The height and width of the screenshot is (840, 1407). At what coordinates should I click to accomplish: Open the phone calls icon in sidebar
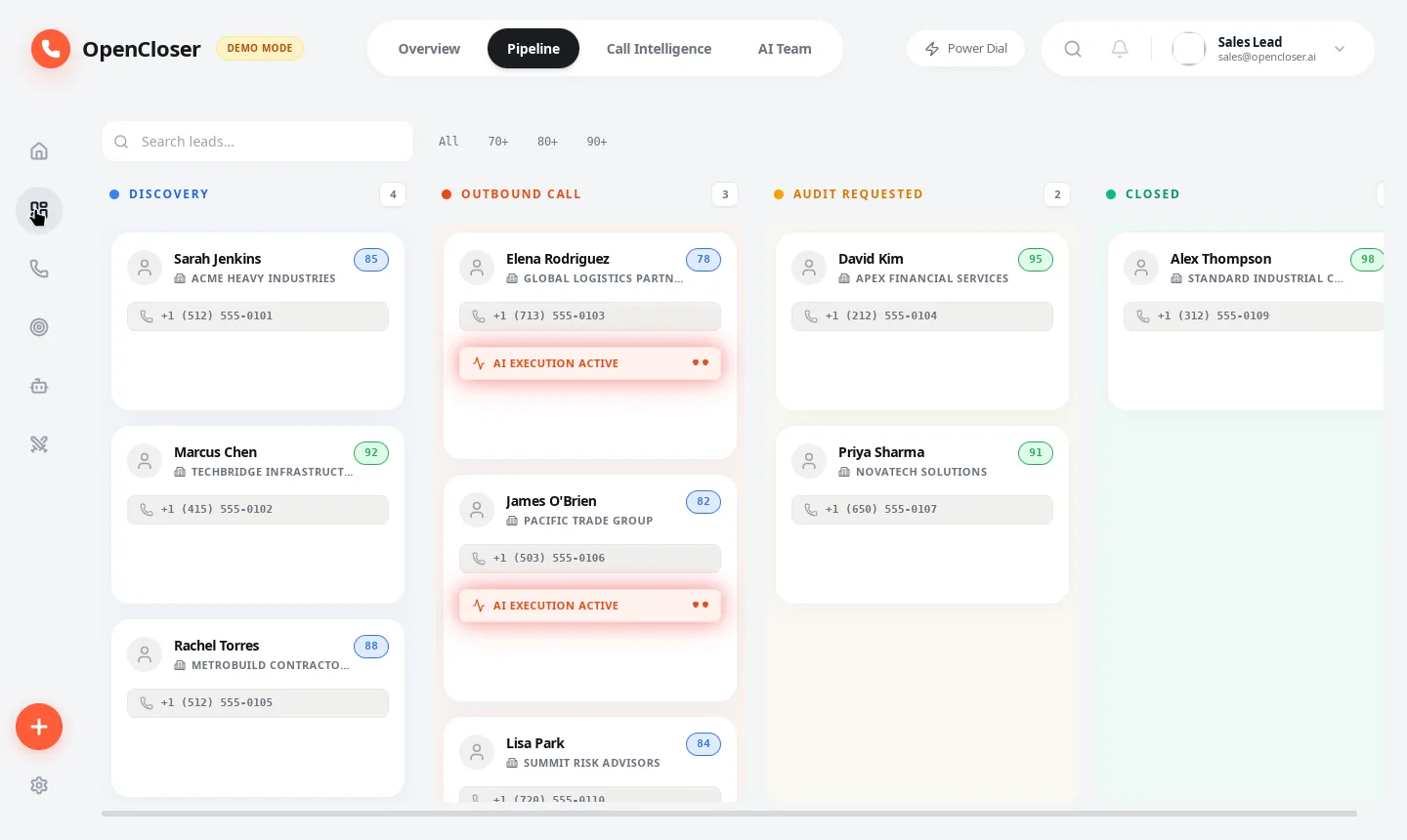tap(39, 269)
